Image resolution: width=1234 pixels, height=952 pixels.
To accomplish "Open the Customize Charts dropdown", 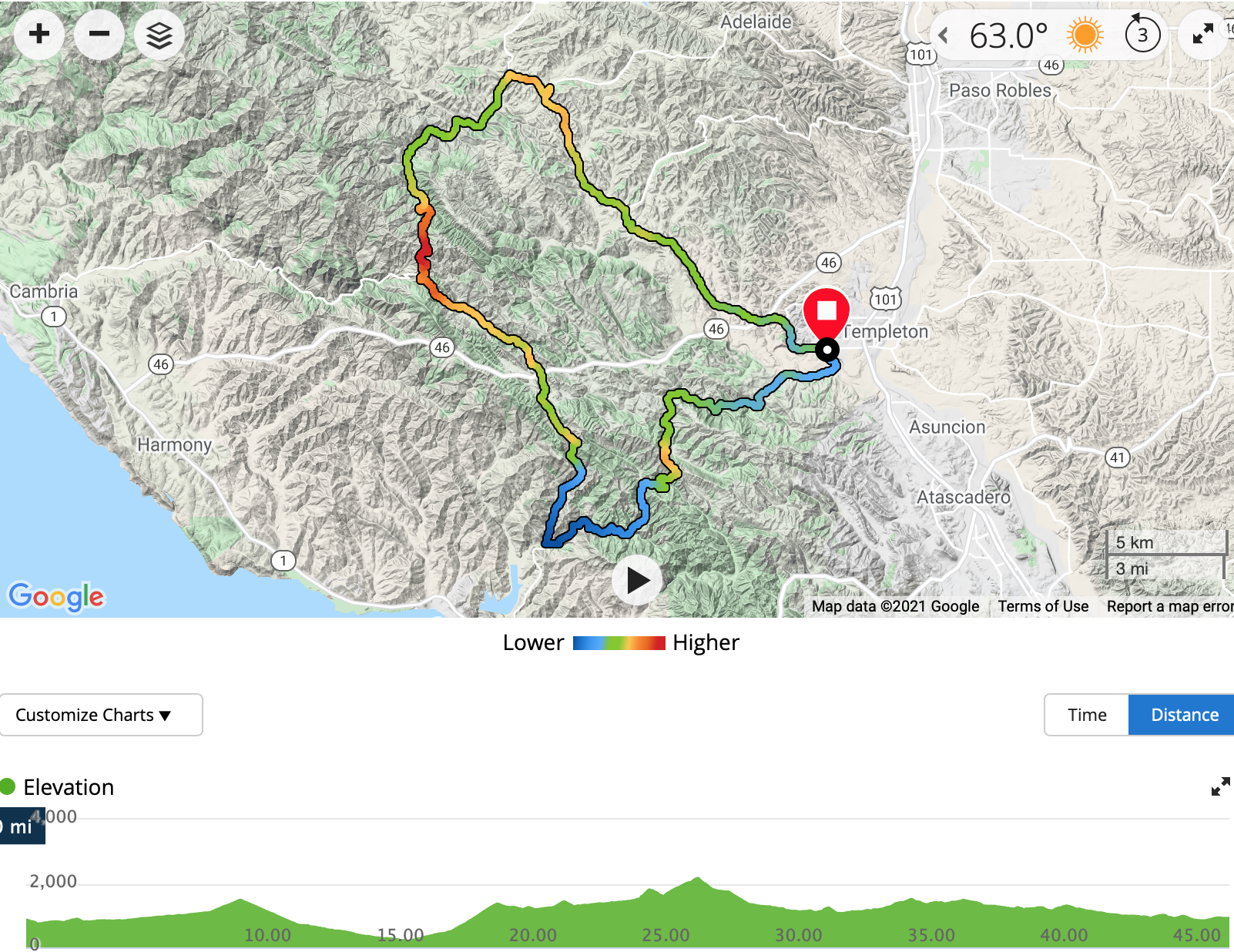I will coord(101,715).
